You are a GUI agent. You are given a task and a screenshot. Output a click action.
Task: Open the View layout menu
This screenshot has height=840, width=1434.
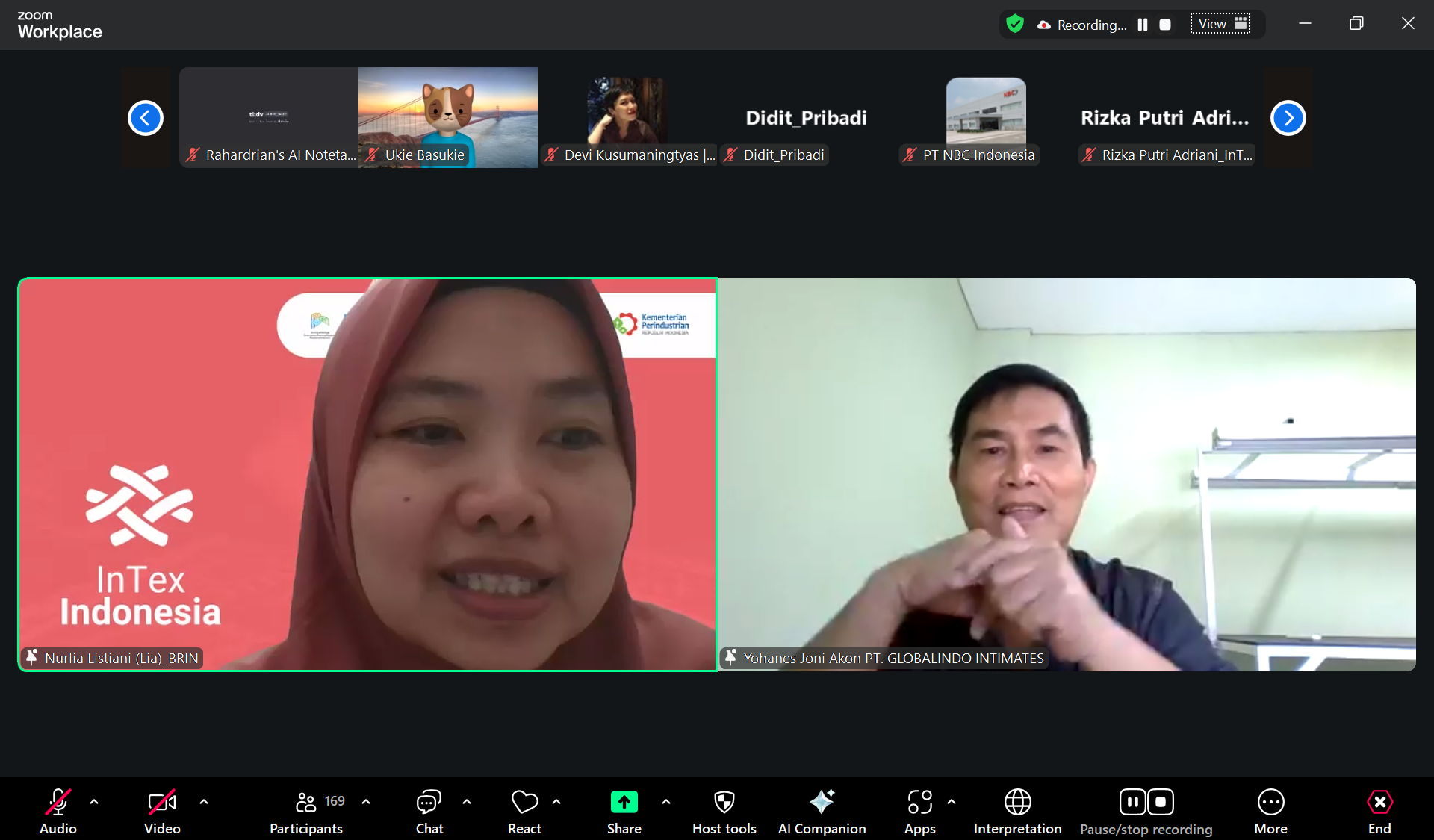pyautogui.click(x=1220, y=24)
